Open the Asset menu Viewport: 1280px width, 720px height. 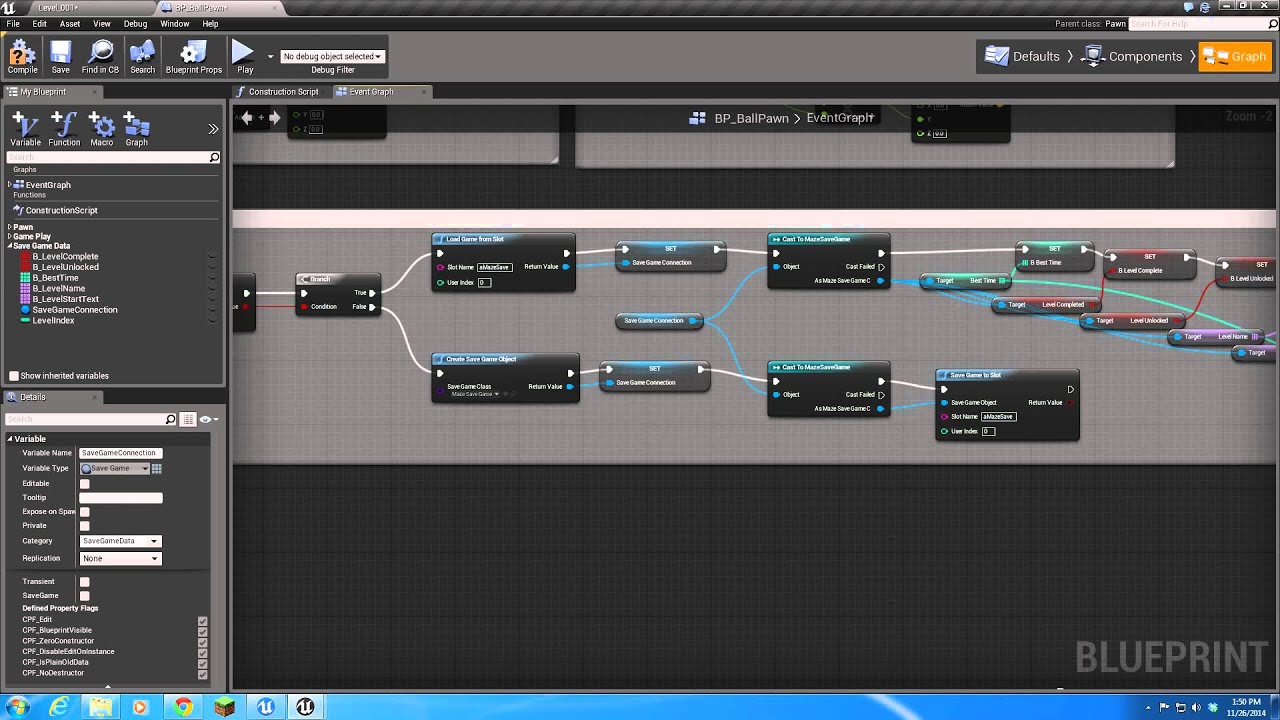(x=70, y=23)
